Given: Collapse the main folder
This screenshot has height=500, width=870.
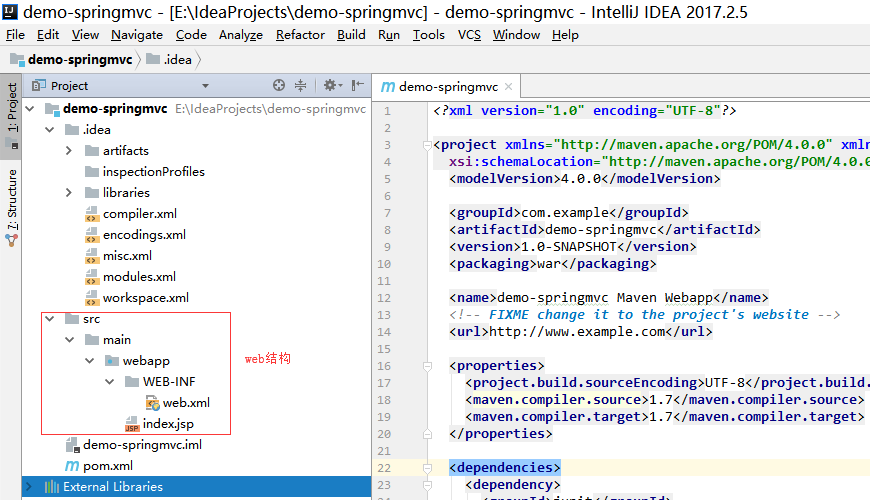Looking at the screenshot, I should (x=70, y=340).
